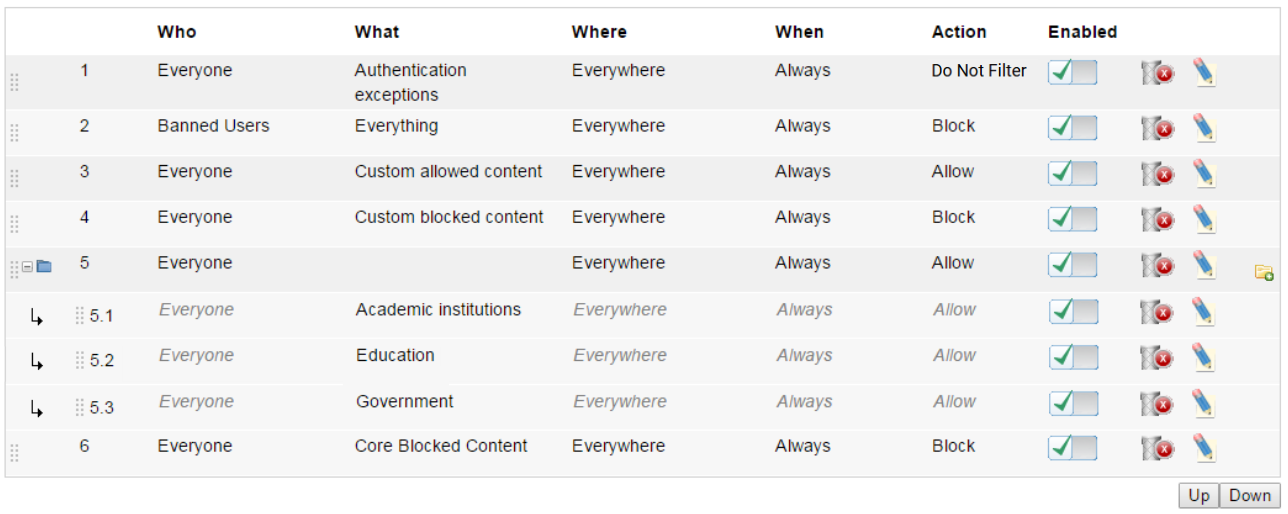Edit the Academic institutions sub-rule
Viewport: 1288px width, 514px height.
click(x=1205, y=312)
